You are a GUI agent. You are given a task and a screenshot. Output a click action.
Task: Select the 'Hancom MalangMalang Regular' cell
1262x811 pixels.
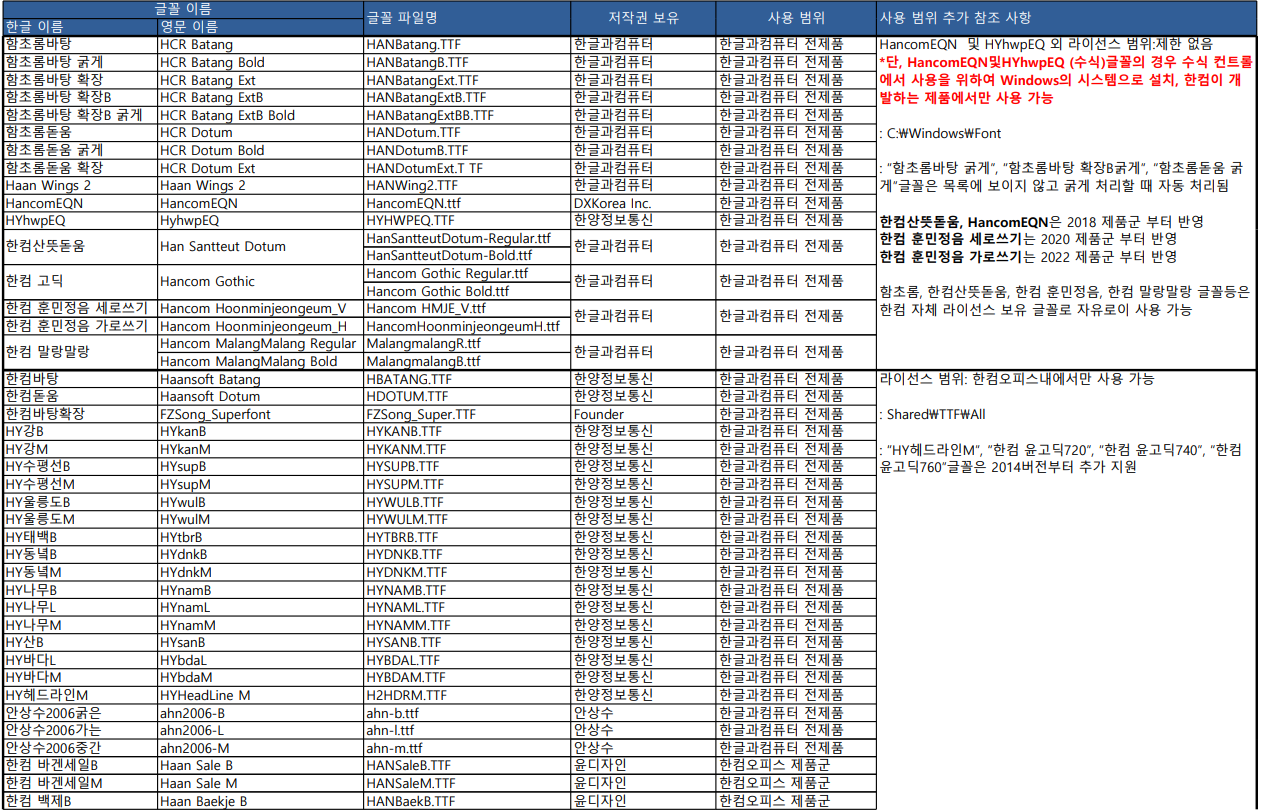coord(260,343)
